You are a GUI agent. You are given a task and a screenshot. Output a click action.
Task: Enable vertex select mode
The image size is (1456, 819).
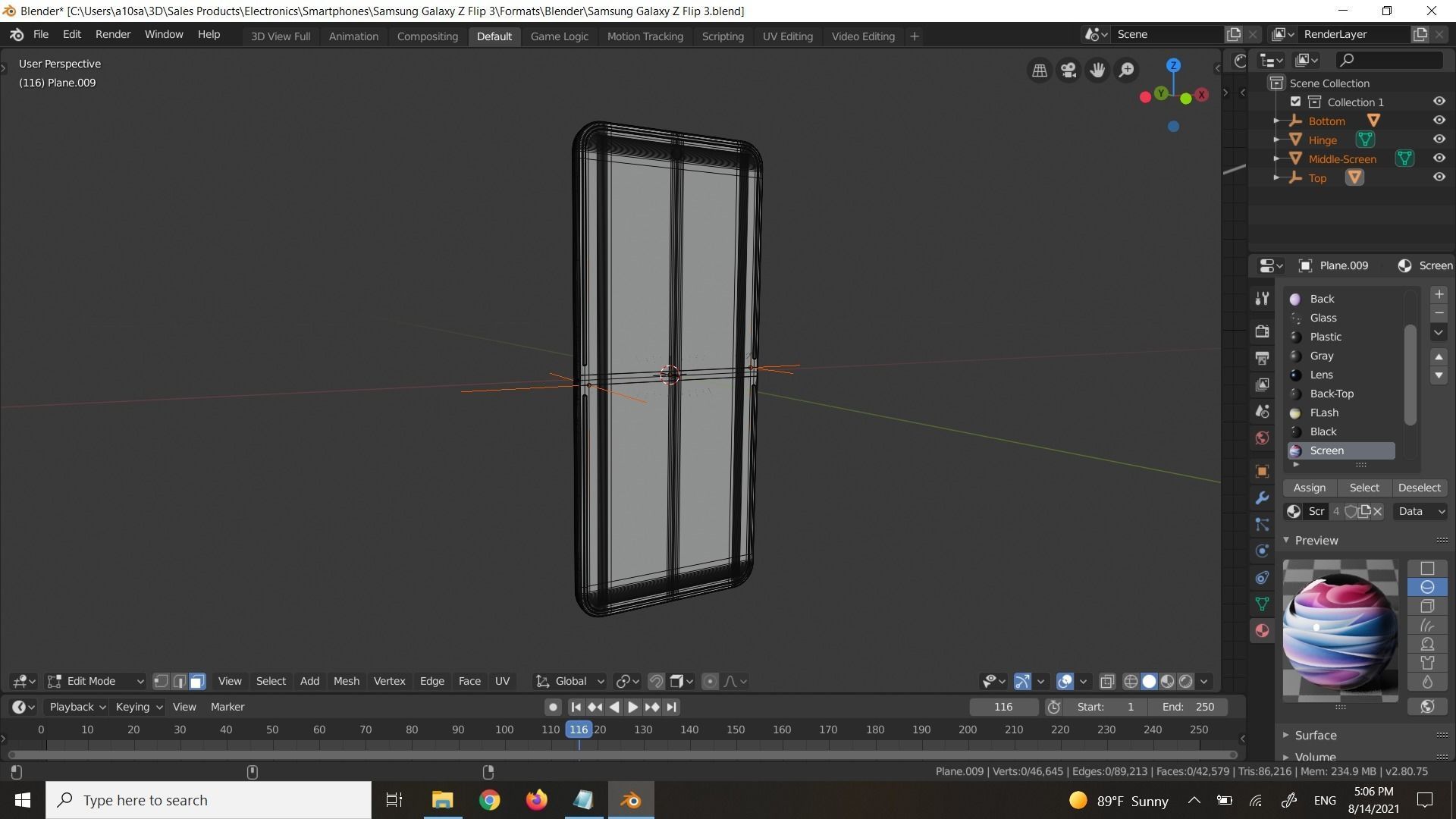coord(161,681)
